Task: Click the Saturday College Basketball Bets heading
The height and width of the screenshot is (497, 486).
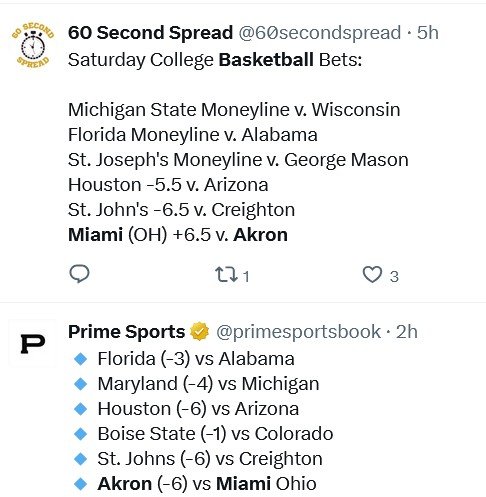Action: coord(215,60)
